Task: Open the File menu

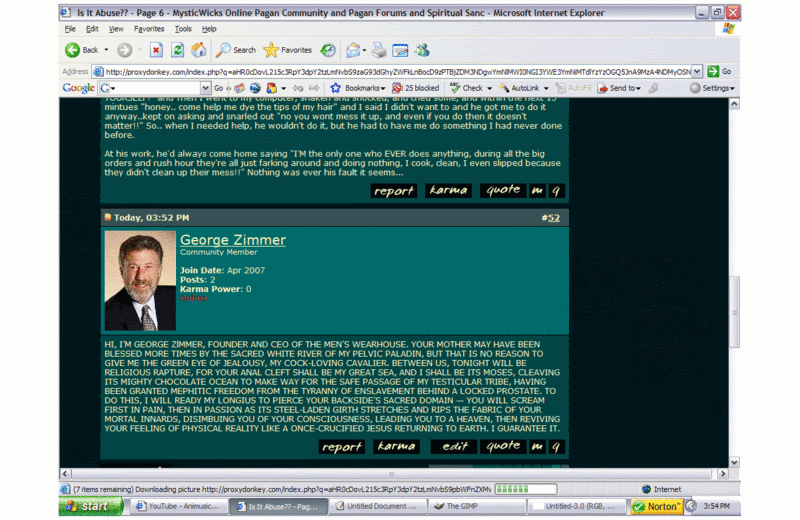Action: (70, 29)
